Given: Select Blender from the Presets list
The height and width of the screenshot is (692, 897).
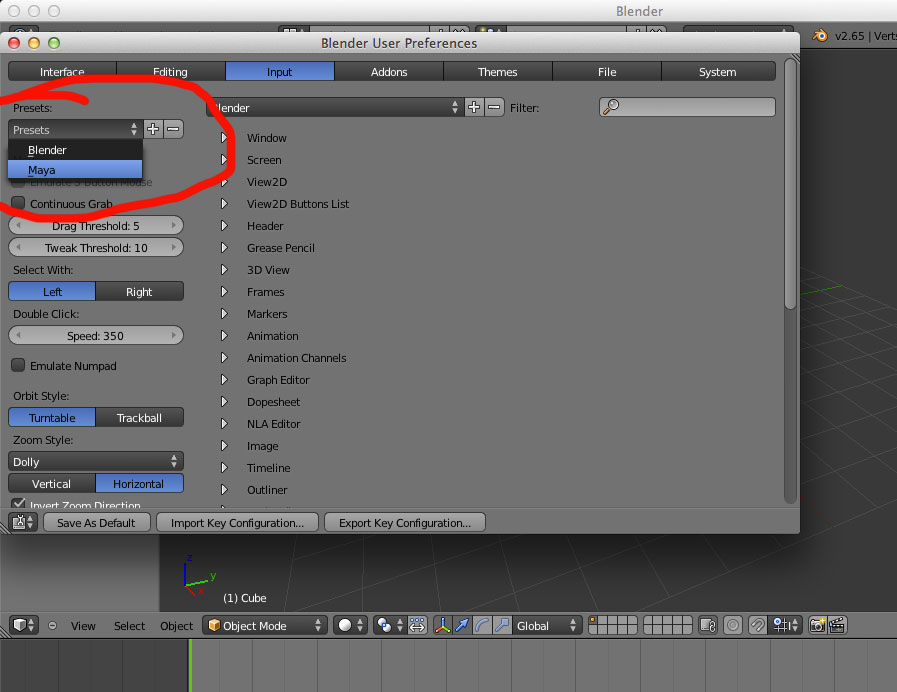Looking at the screenshot, I should tap(75, 150).
